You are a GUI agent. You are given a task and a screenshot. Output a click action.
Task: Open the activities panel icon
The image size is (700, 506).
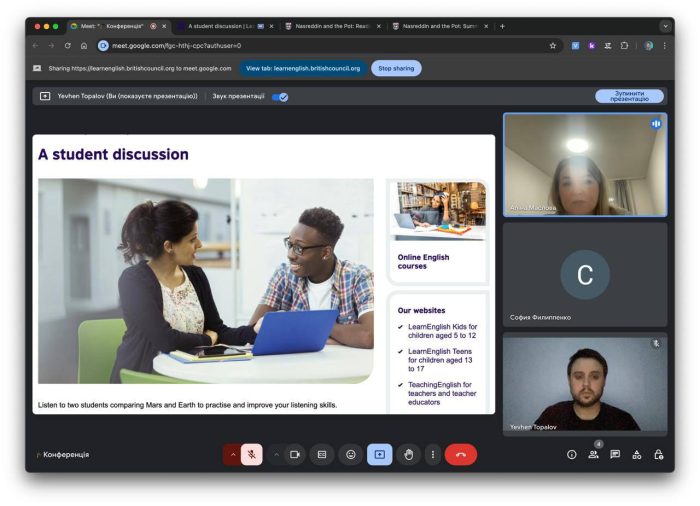tap(637, 454)
